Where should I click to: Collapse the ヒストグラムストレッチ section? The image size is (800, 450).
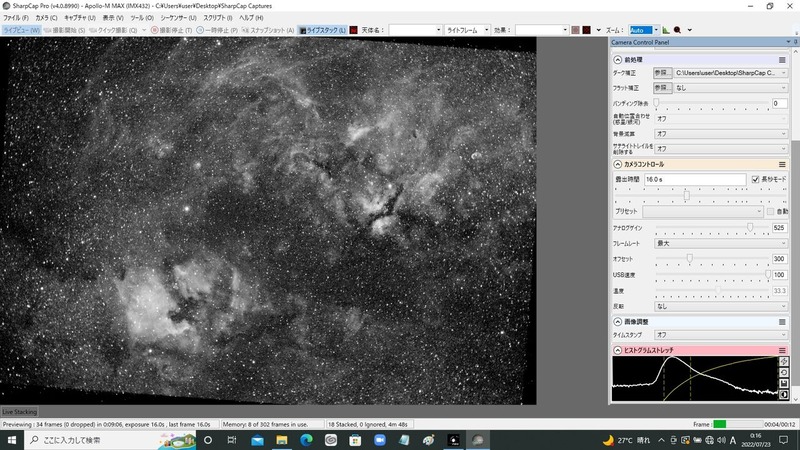tap(617, 351)
